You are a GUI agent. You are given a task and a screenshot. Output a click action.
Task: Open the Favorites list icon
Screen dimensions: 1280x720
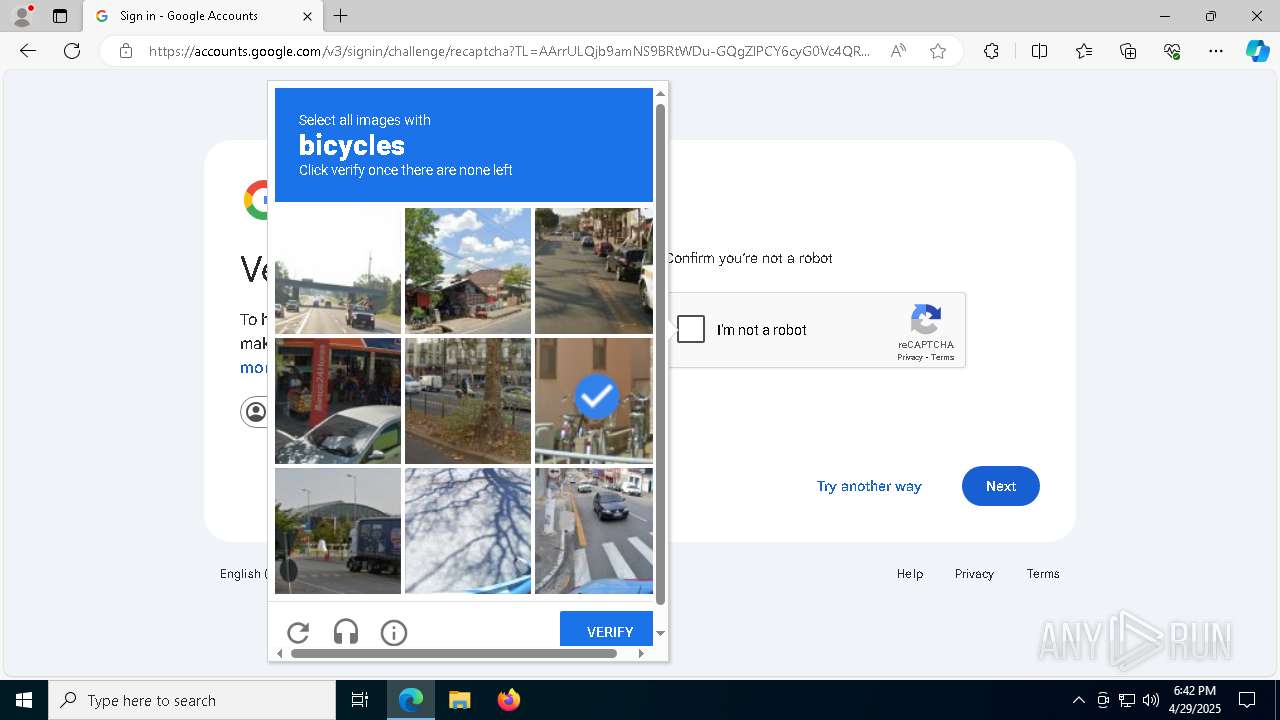[1084, 51]
